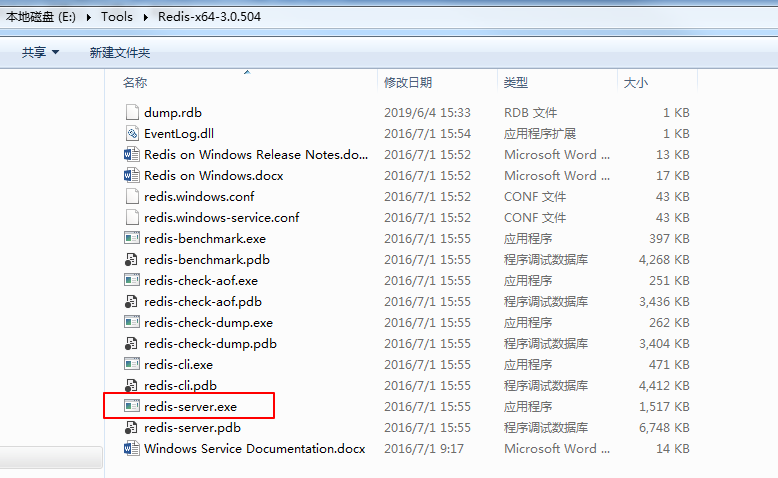The width and height of the screenshot is (778, 478).
Task: Click the 4,268 KB size cell
Action: tap(664, 260)
